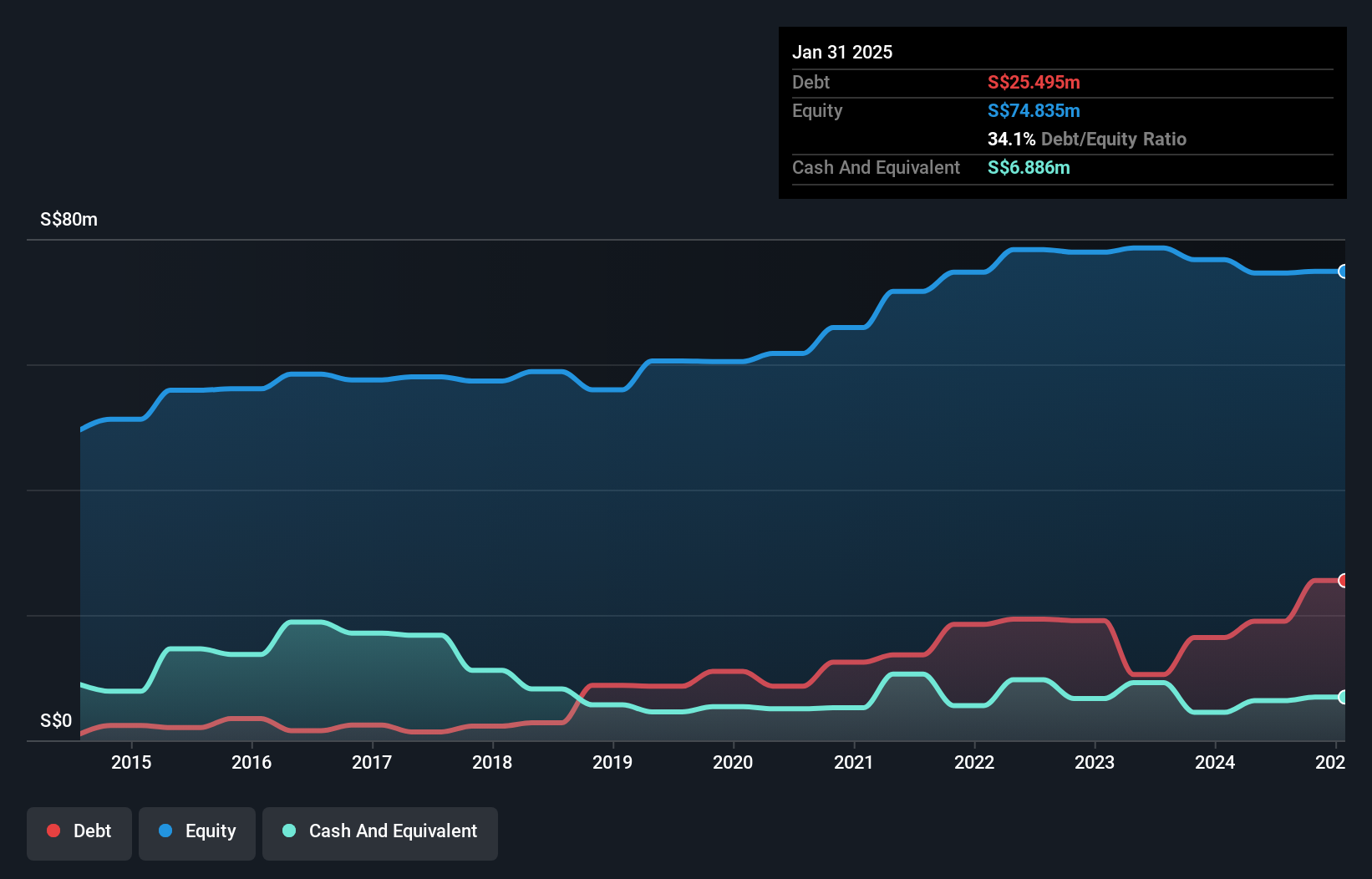Viewport: 1372px width, 879px height.
Task: Toggle the Debt series in the legend
Action: pyautogui.click(x=79, y=831)
